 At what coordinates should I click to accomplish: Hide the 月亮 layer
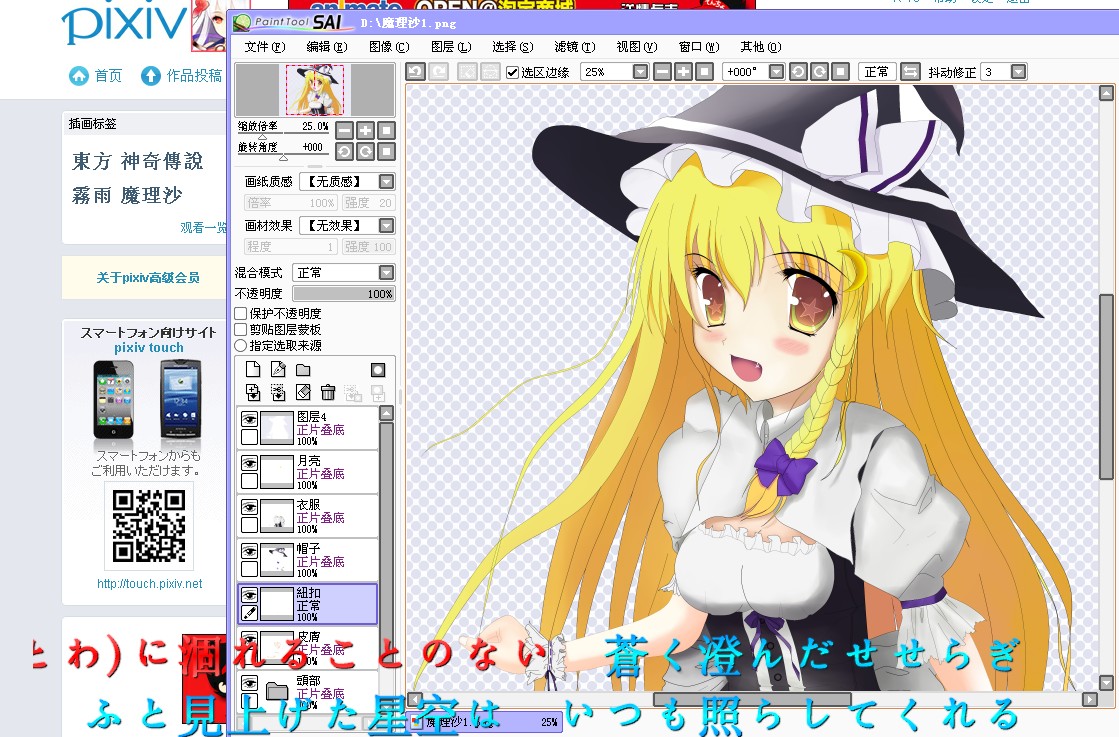249,463
